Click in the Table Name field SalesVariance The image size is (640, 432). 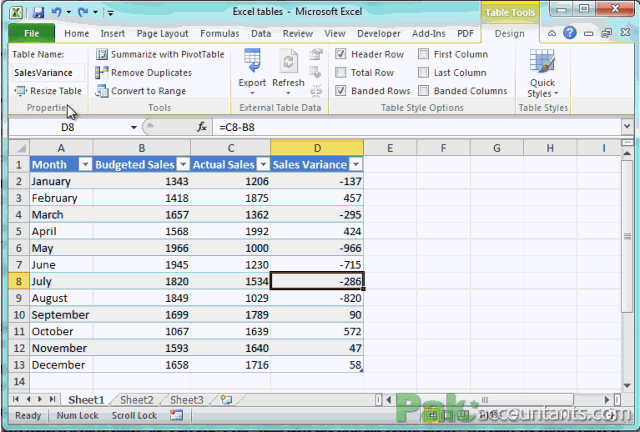point(48,73)
